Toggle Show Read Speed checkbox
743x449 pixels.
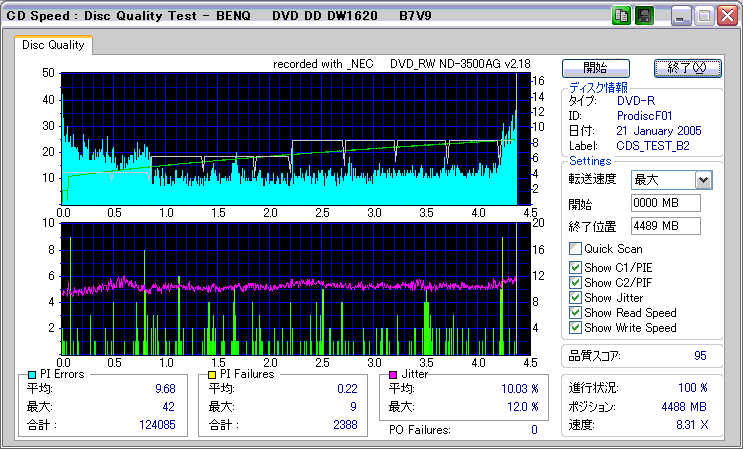coord(575,313)
